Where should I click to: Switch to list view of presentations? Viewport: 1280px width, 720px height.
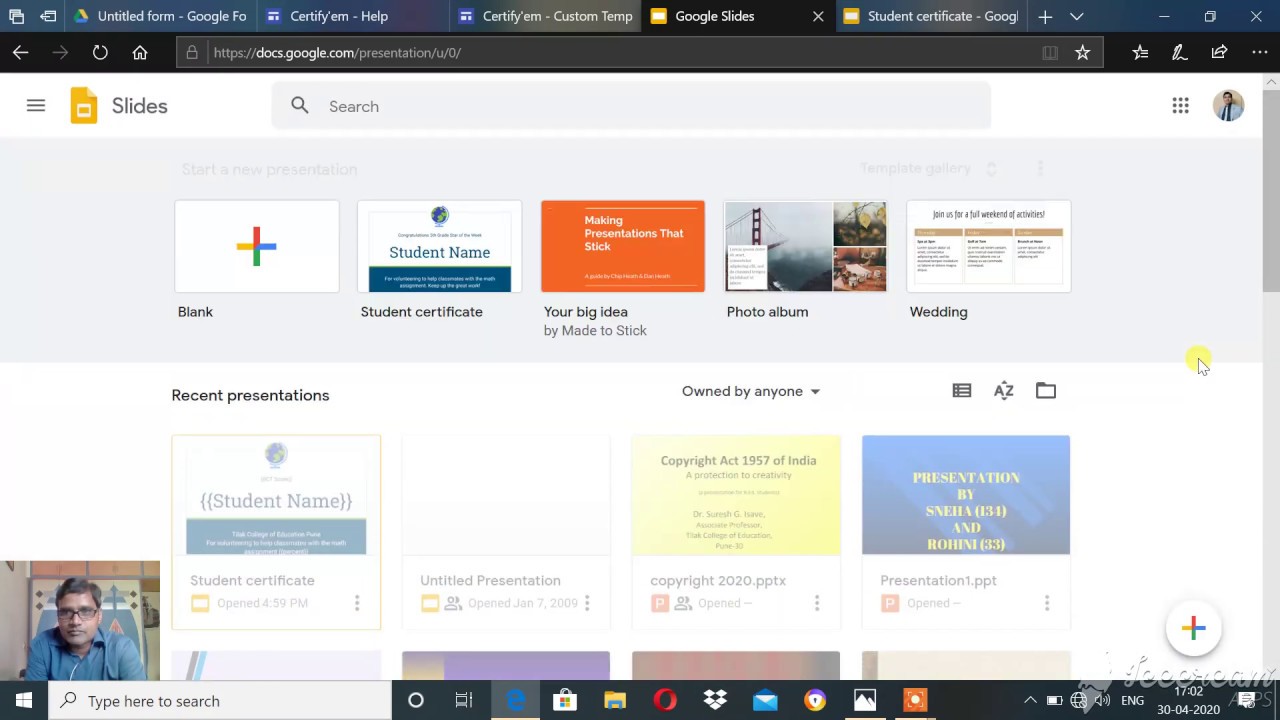(962, 391)
